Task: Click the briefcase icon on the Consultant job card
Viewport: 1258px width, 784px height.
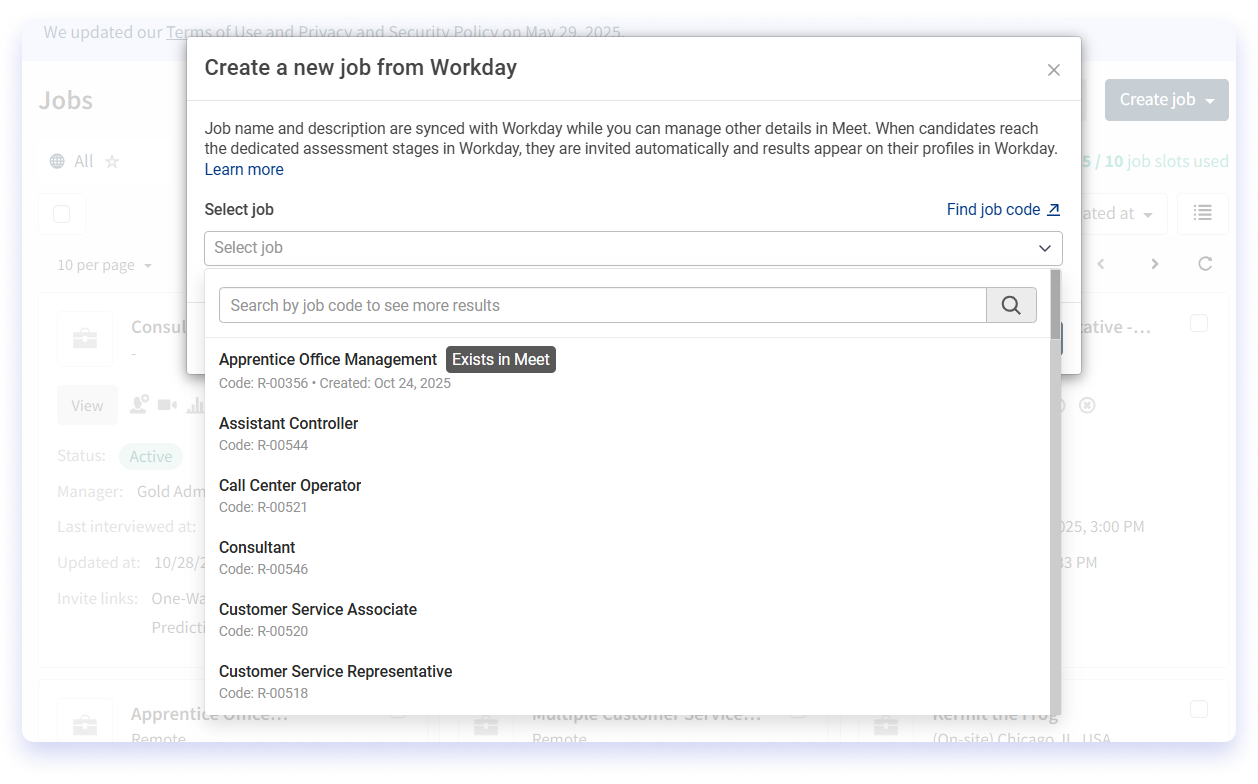Action: pos(84,338)
